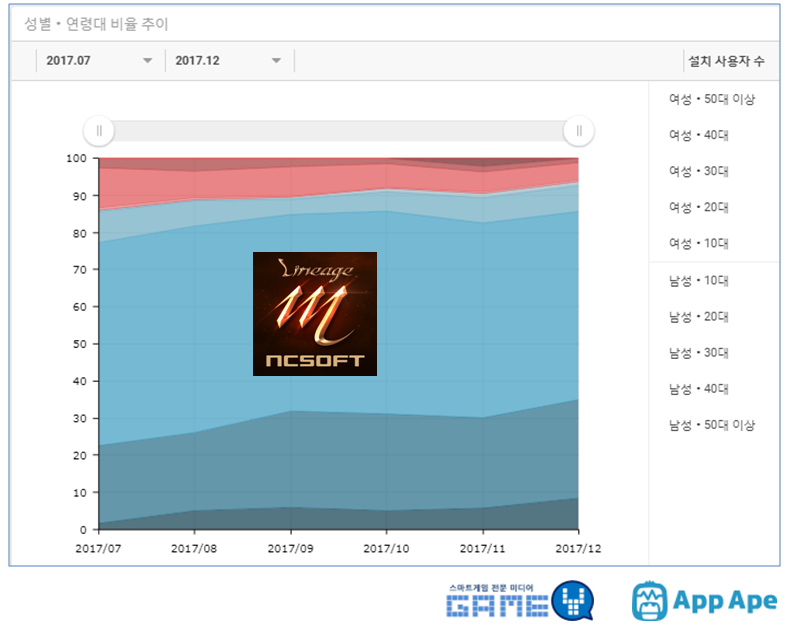This screenshot has height=635, width=788.
Task: Open the 2017.07 start date dropdown
Action: pyautogui.click(x=101, y=61)
